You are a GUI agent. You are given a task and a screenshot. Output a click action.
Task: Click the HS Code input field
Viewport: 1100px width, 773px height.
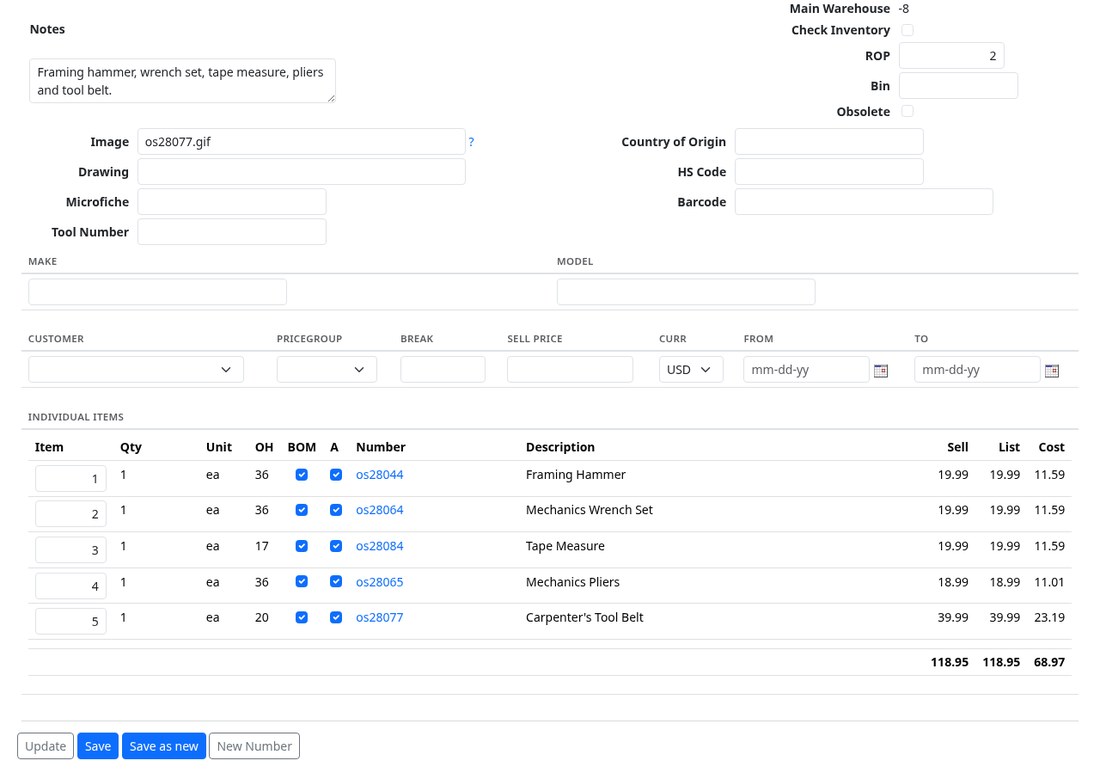click(829, 172)
